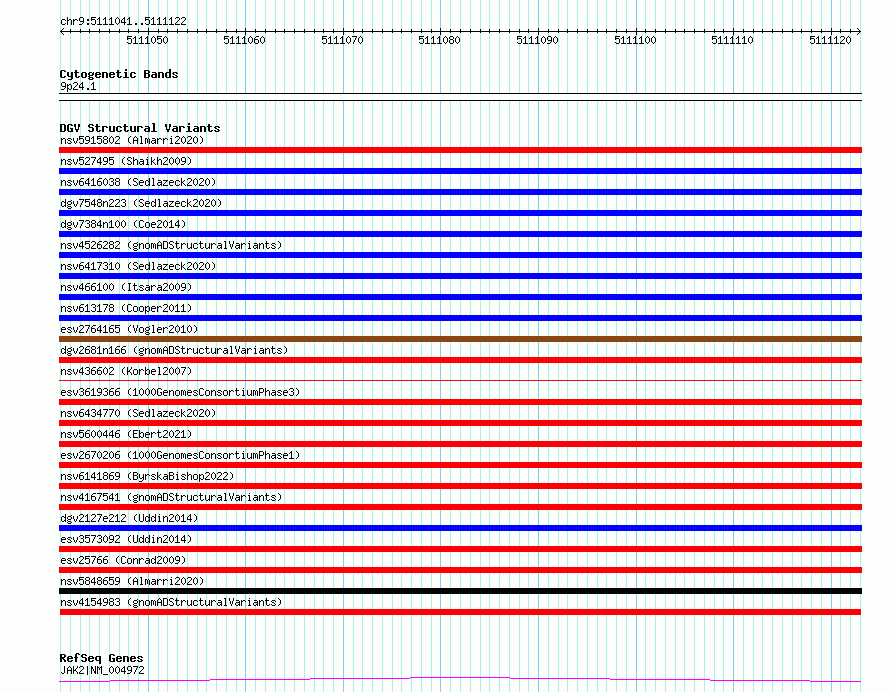
Task: Click nsv4154983 (gnomADStructuralVariants) label
Action: coord(171,602)
